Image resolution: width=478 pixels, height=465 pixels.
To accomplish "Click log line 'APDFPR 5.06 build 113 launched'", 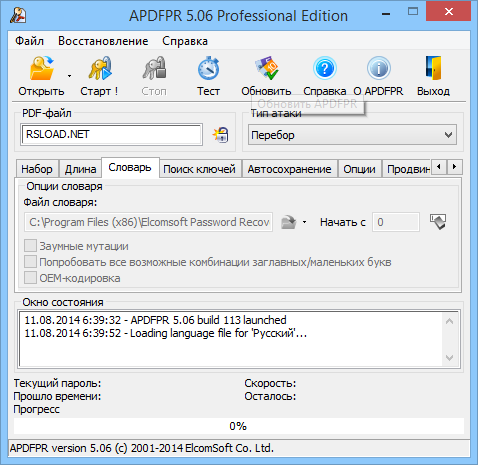I will 155,320.
